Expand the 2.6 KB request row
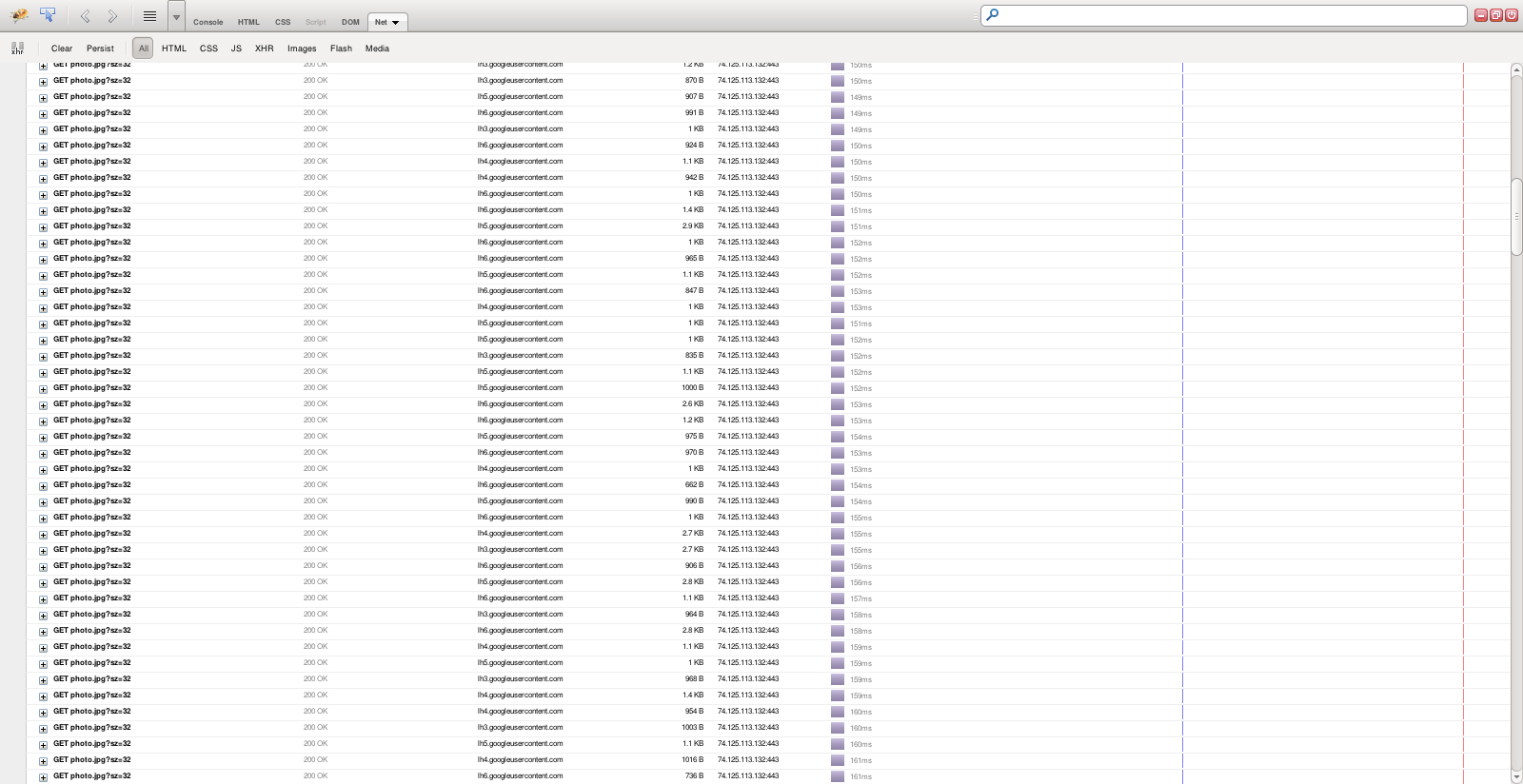1523x784 pixels. point(43,405)
